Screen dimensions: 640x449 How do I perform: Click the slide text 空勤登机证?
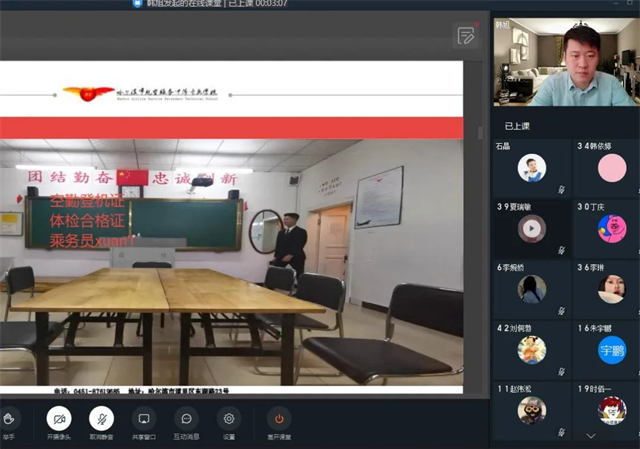(87, 201)
